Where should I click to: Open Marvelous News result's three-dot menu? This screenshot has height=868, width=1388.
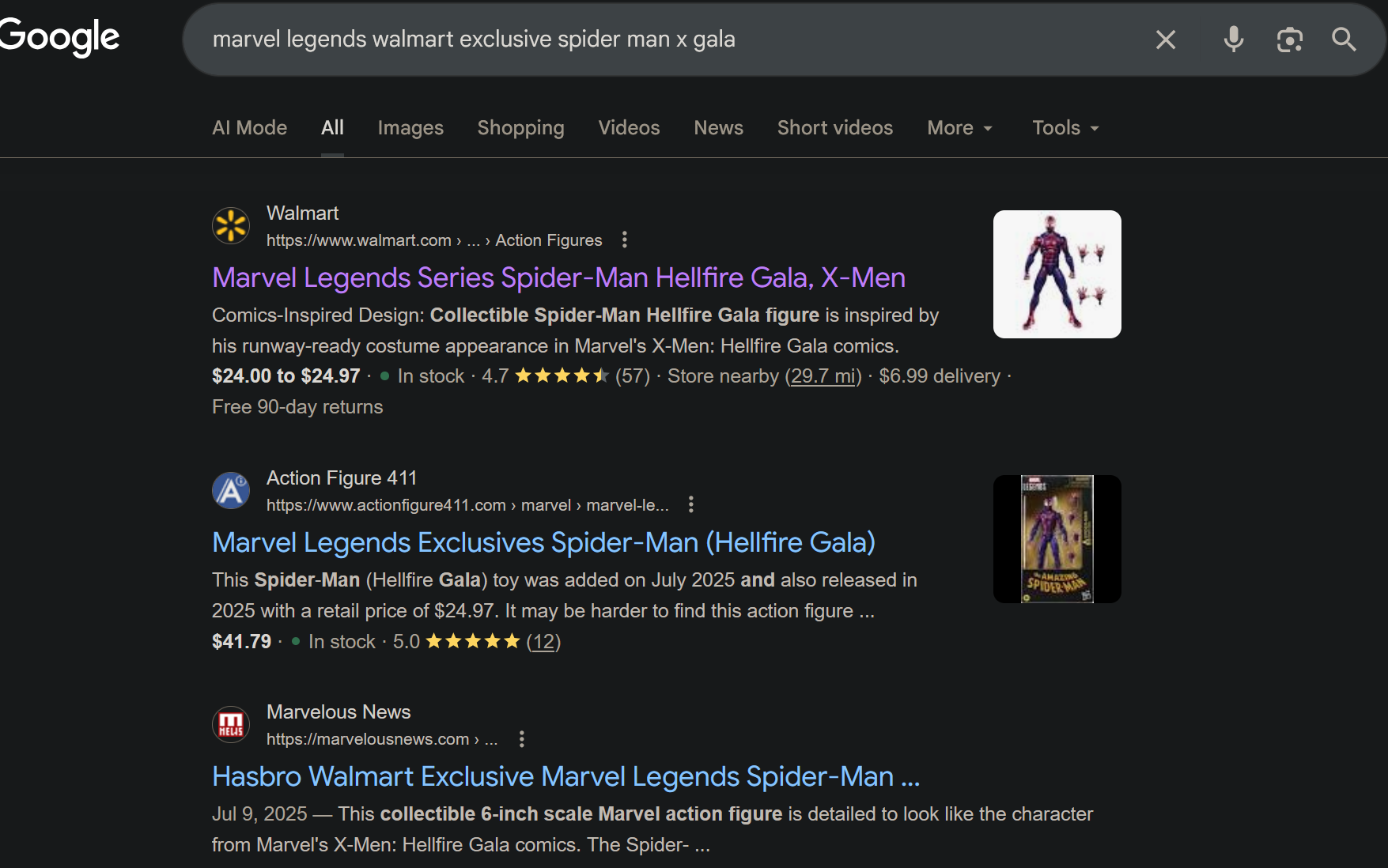click(x=521, y=739)
